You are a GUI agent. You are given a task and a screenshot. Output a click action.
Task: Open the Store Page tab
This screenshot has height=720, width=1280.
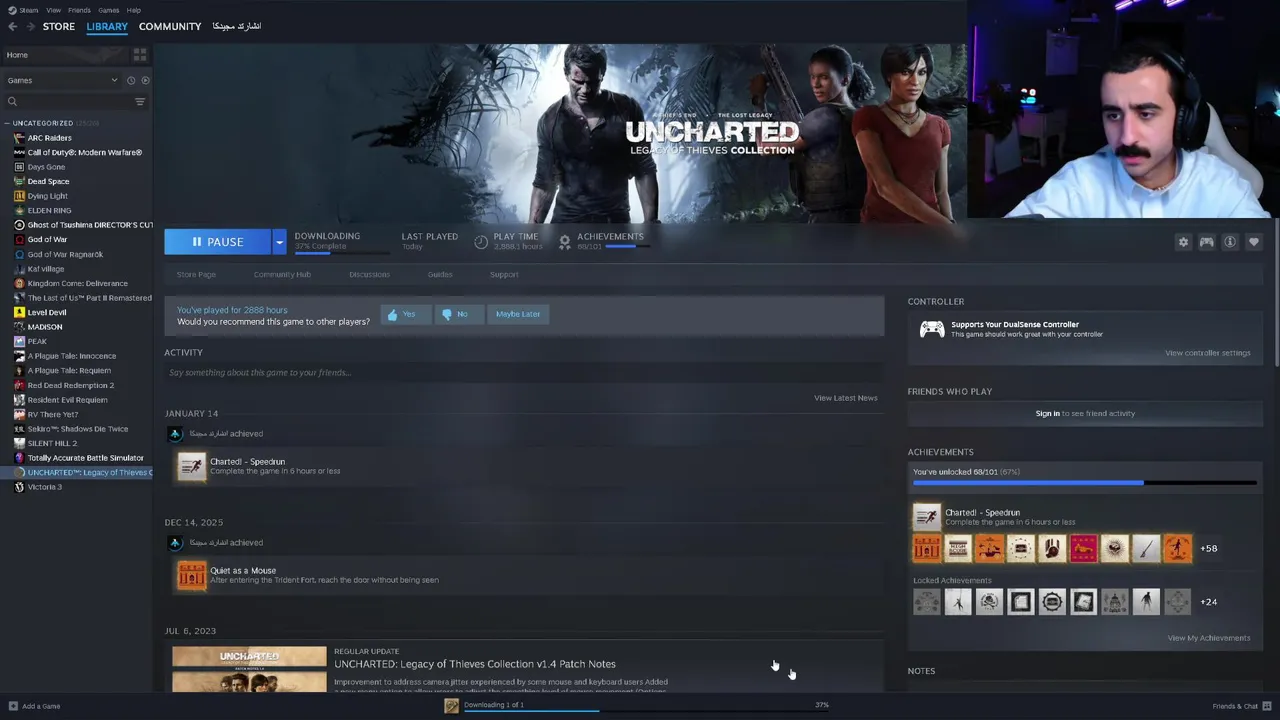[196, 274]
